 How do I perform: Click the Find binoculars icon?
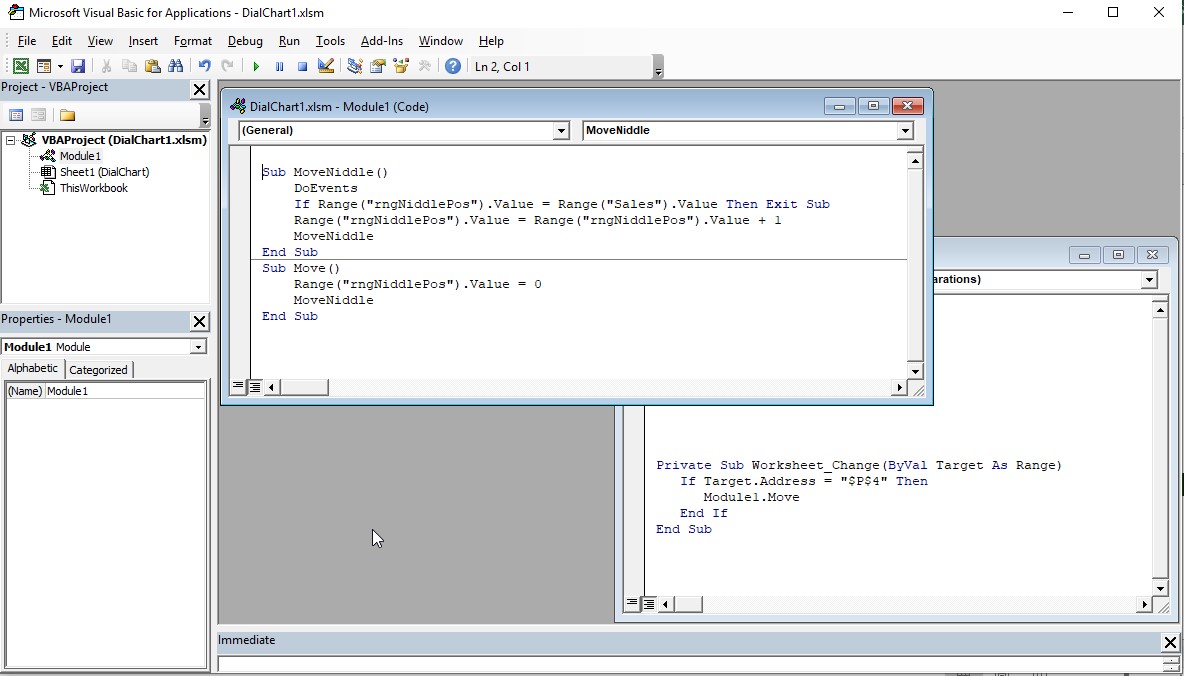coord(176,66)
